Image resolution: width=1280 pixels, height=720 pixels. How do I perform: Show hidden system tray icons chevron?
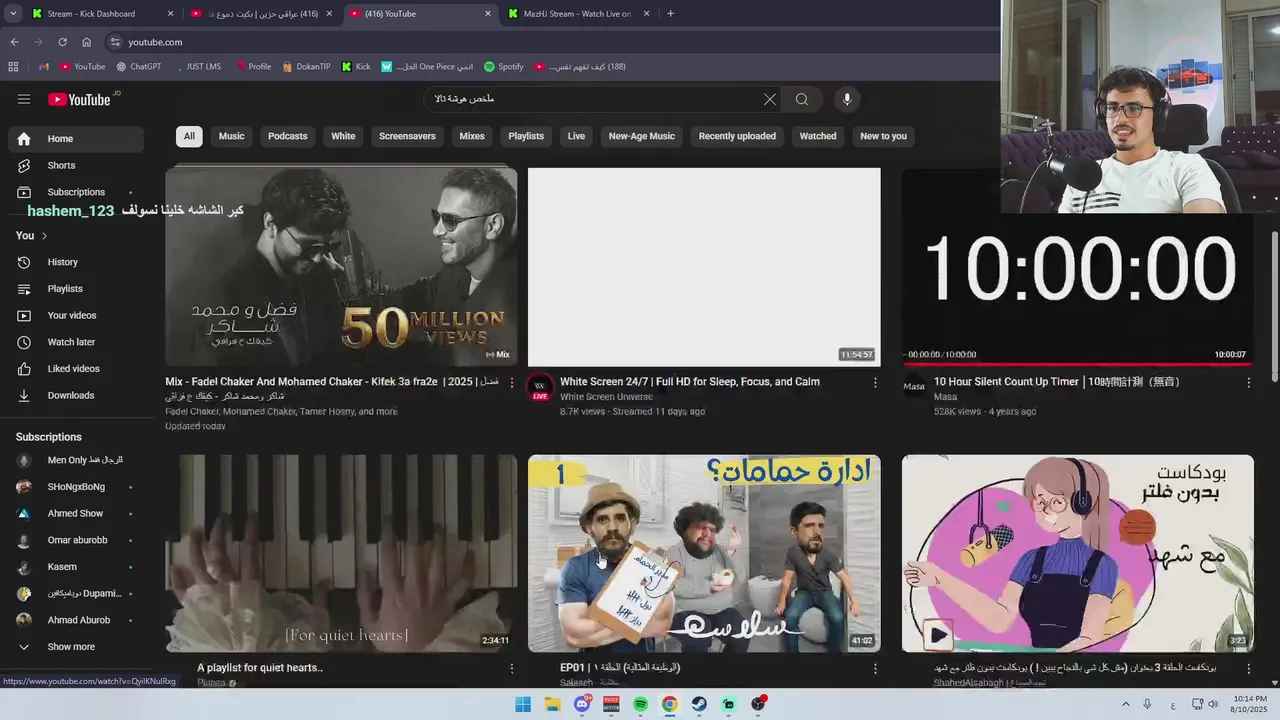(x=1124, y=704)
